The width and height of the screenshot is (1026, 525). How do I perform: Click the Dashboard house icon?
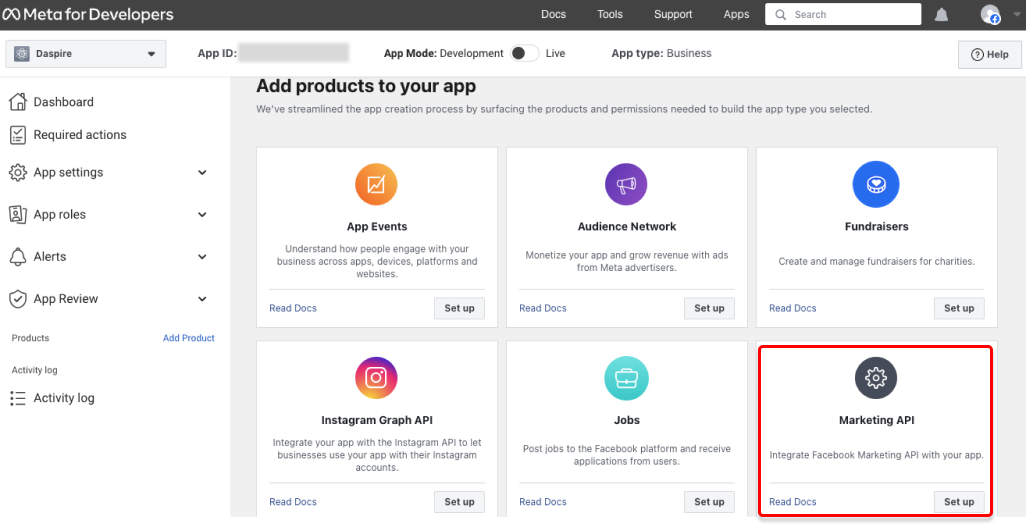[x=18, y=101]
